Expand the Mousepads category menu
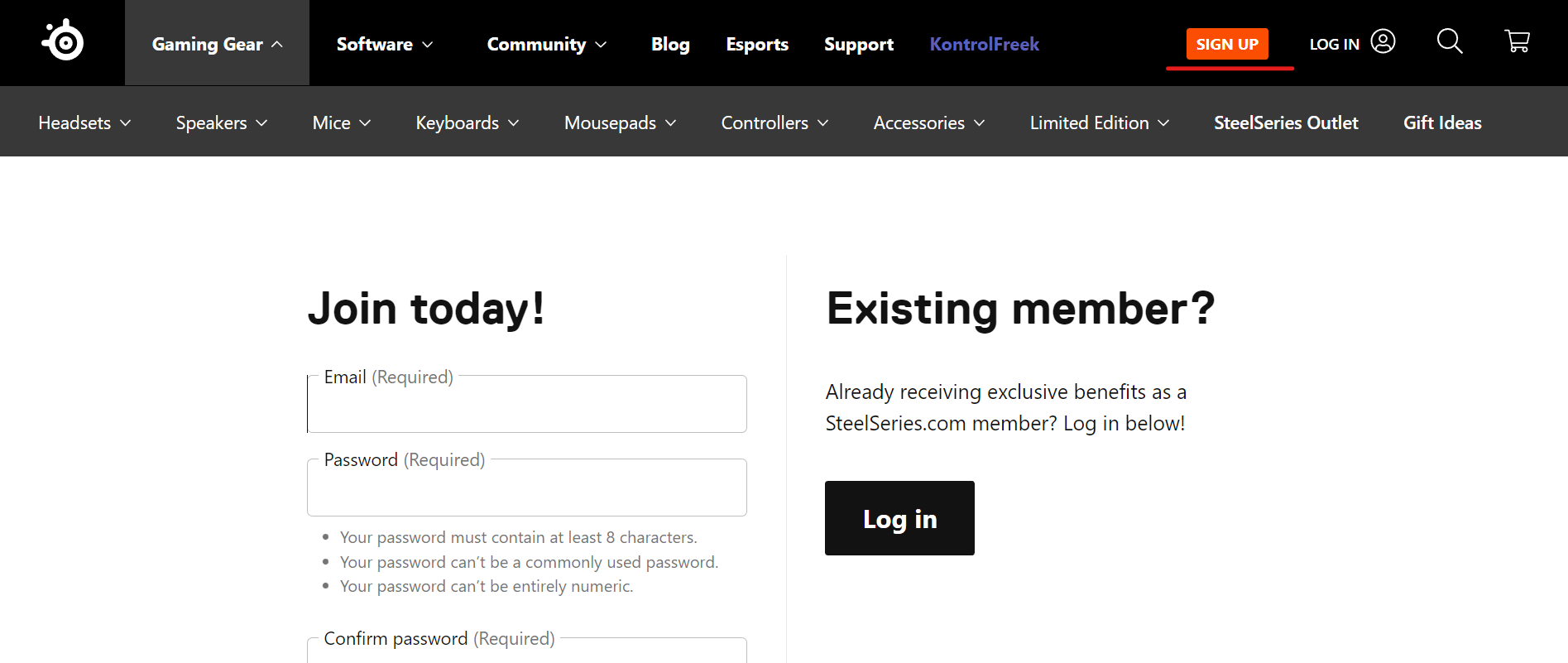Screen dimensions: 1568x663 coord(621,123)
